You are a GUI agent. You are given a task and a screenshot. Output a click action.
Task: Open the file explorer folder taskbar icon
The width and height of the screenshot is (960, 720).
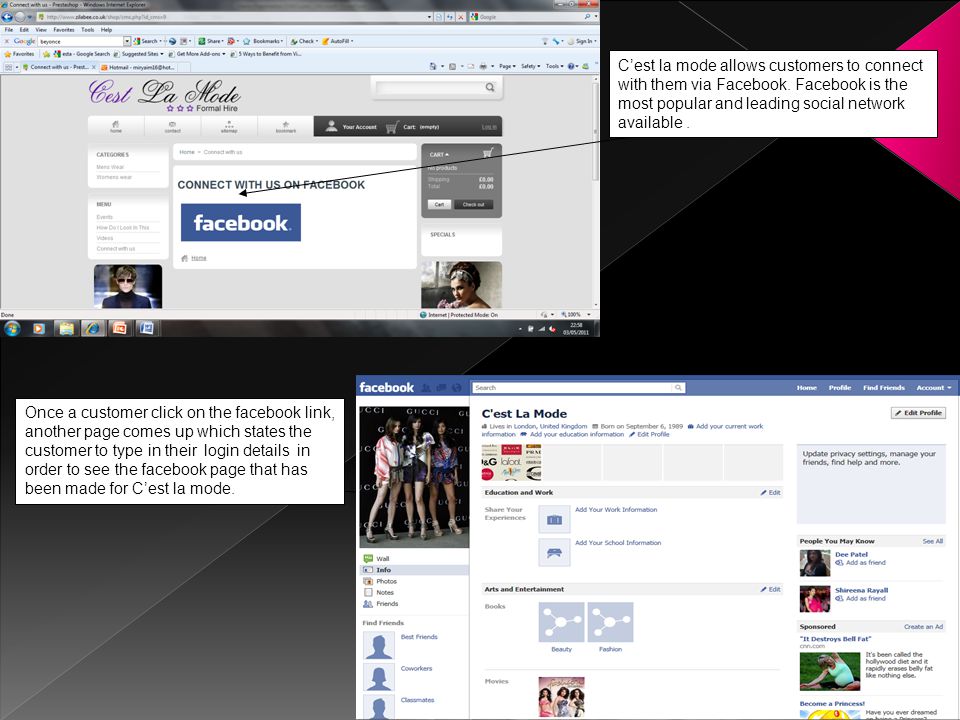(66, 329)
